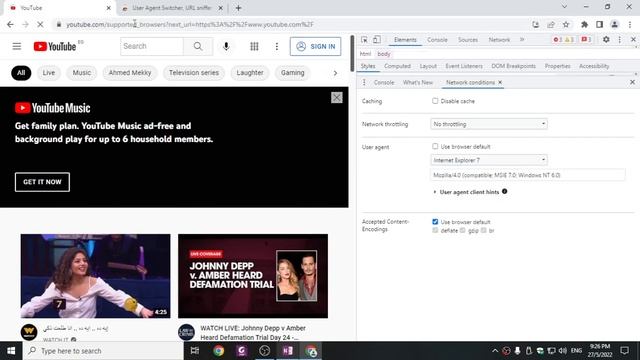Switch to the Elements panel
The height and width of the screenshot is (360, 640).
click(x=405, y=40)
